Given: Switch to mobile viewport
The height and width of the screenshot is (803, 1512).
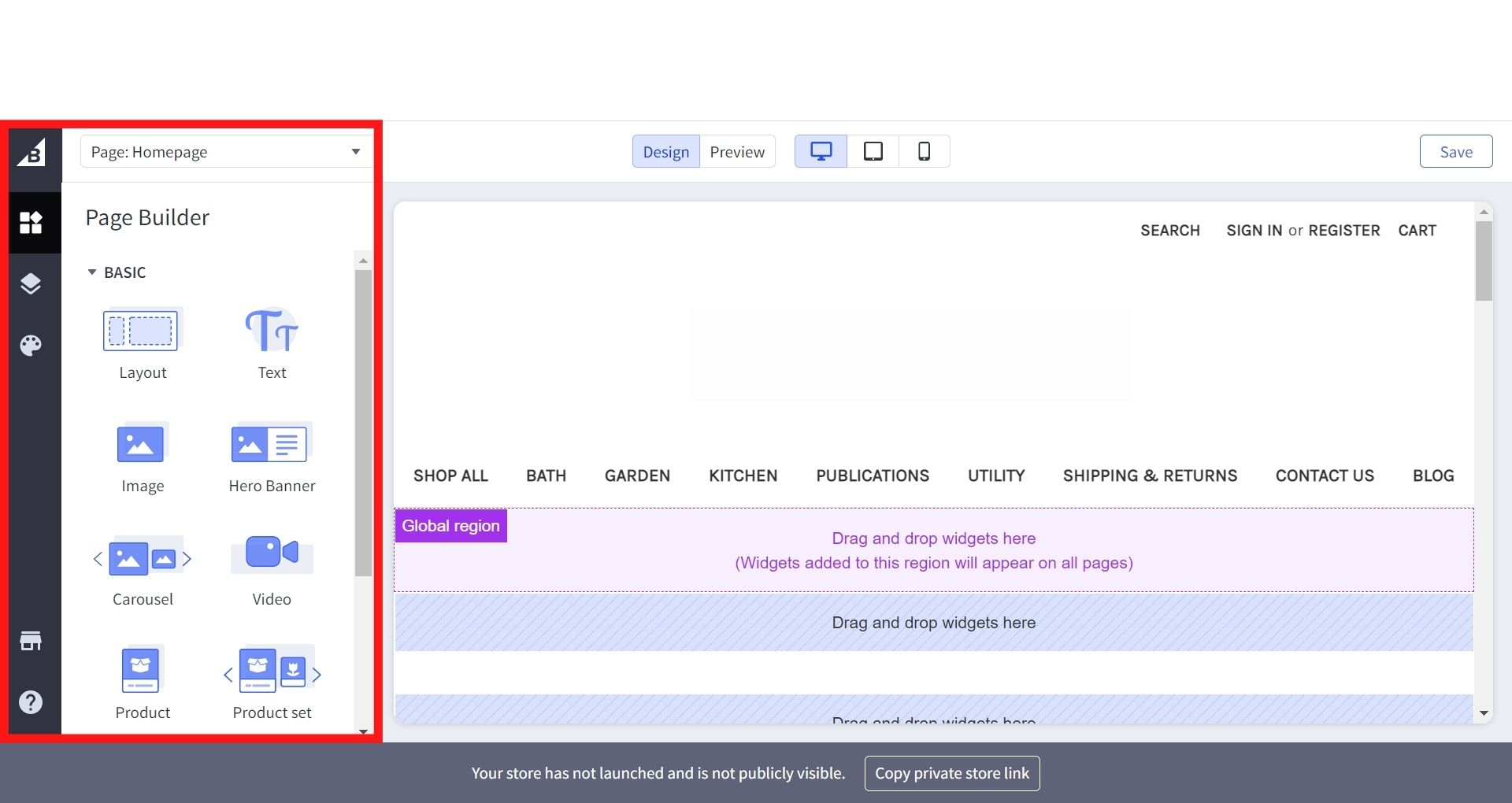Looking at the screenshot, I should [925, 151].
